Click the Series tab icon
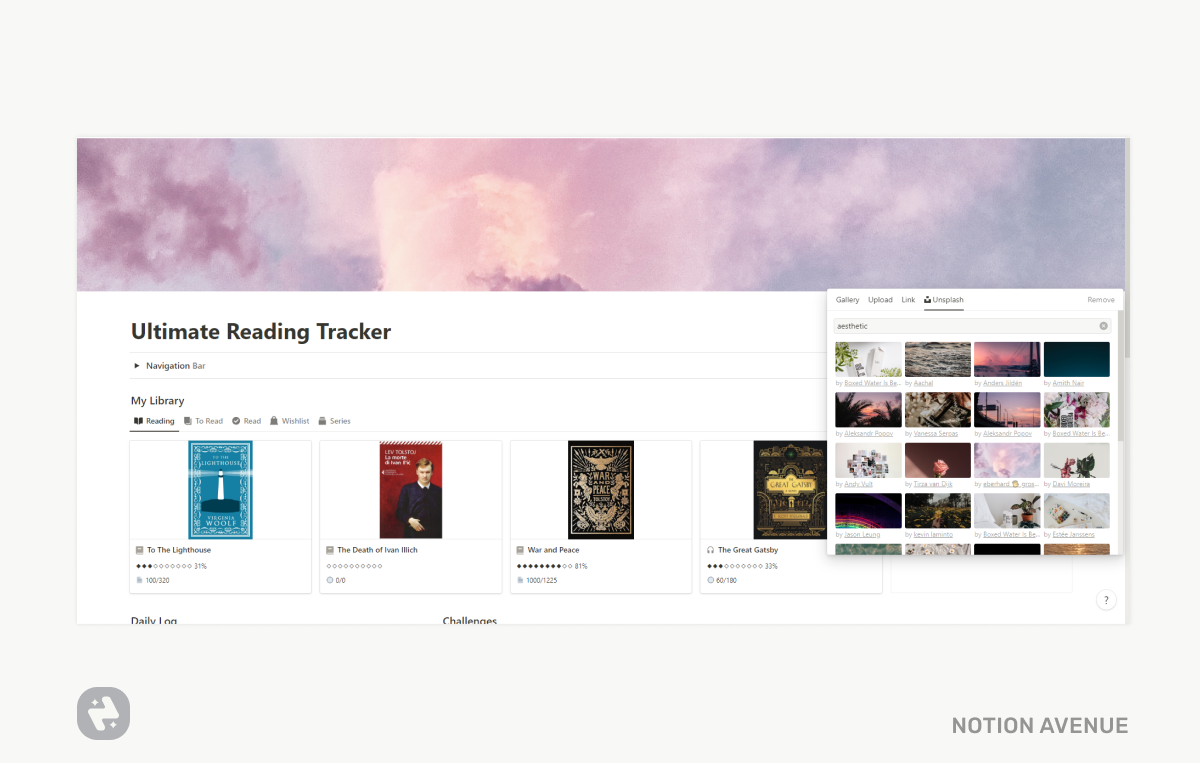1200x763 pixels. click(322, 421)
